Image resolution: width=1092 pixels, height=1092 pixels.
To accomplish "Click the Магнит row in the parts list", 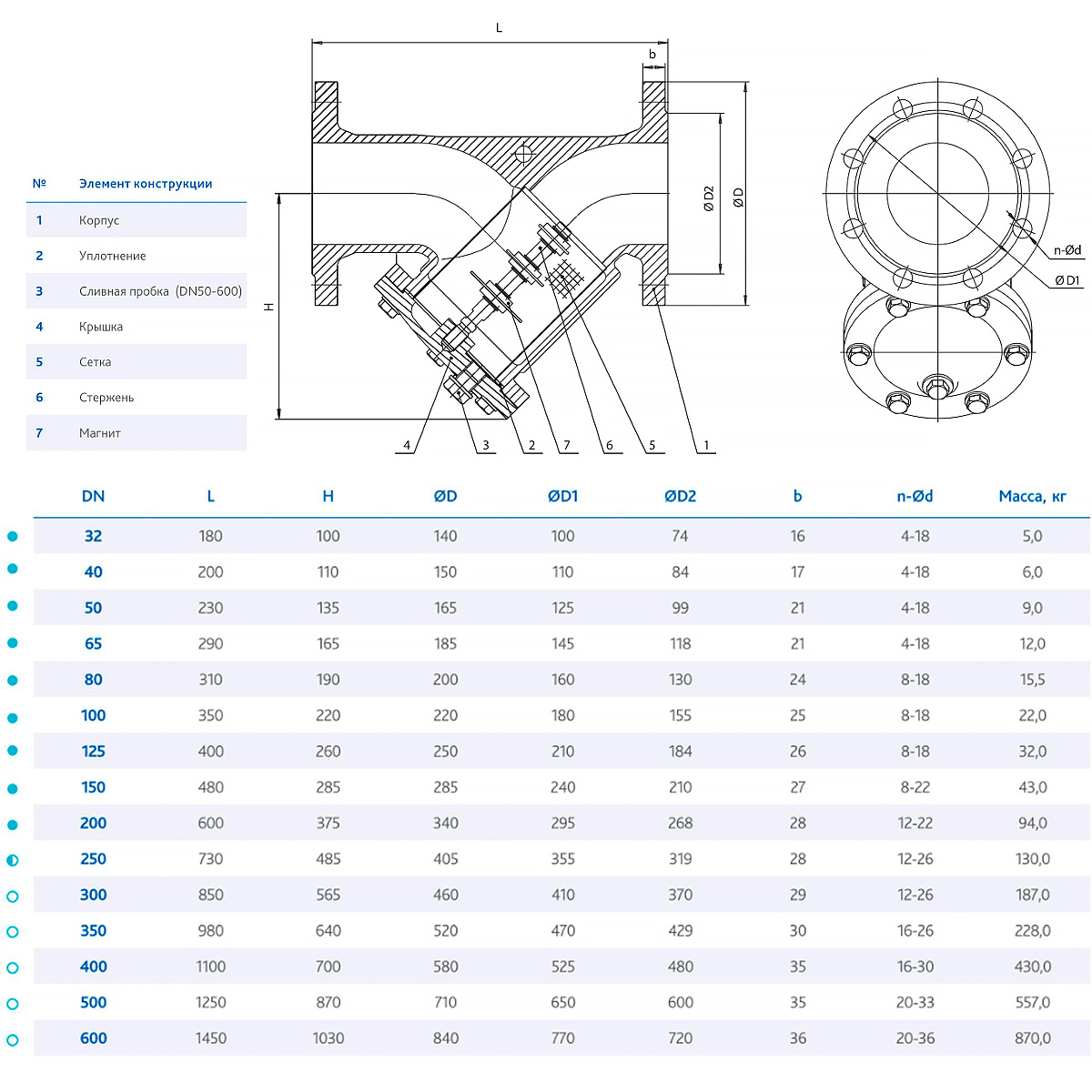I will [x=100, y=433].
